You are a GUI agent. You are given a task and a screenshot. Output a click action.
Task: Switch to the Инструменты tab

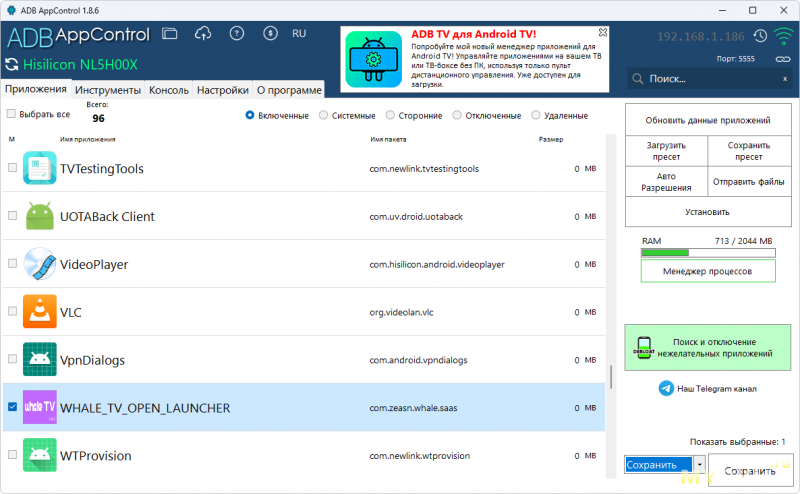point(108,90)
